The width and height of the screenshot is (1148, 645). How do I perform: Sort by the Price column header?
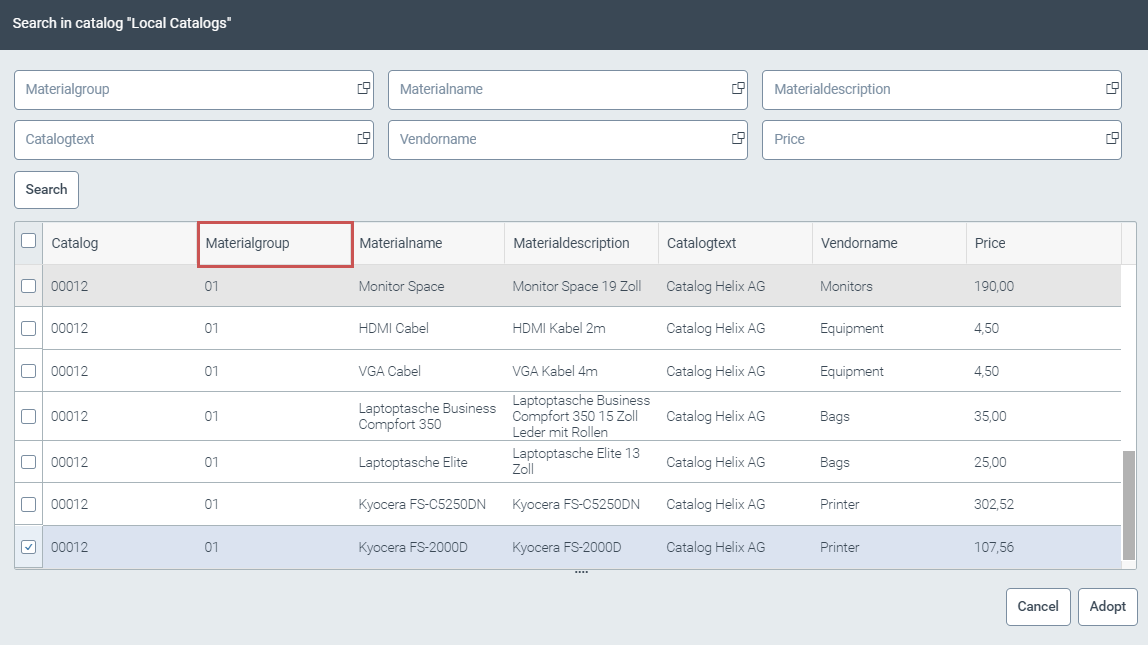coord(991,242)
